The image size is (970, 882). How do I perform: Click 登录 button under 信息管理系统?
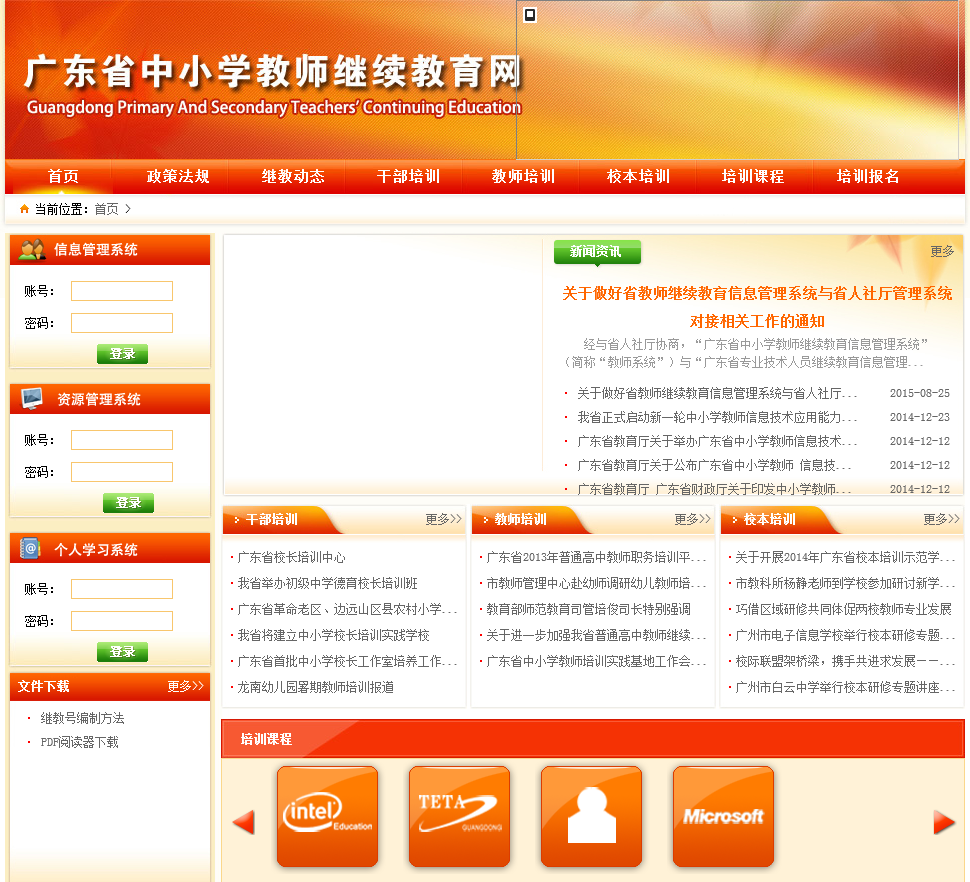pos(122,354)
